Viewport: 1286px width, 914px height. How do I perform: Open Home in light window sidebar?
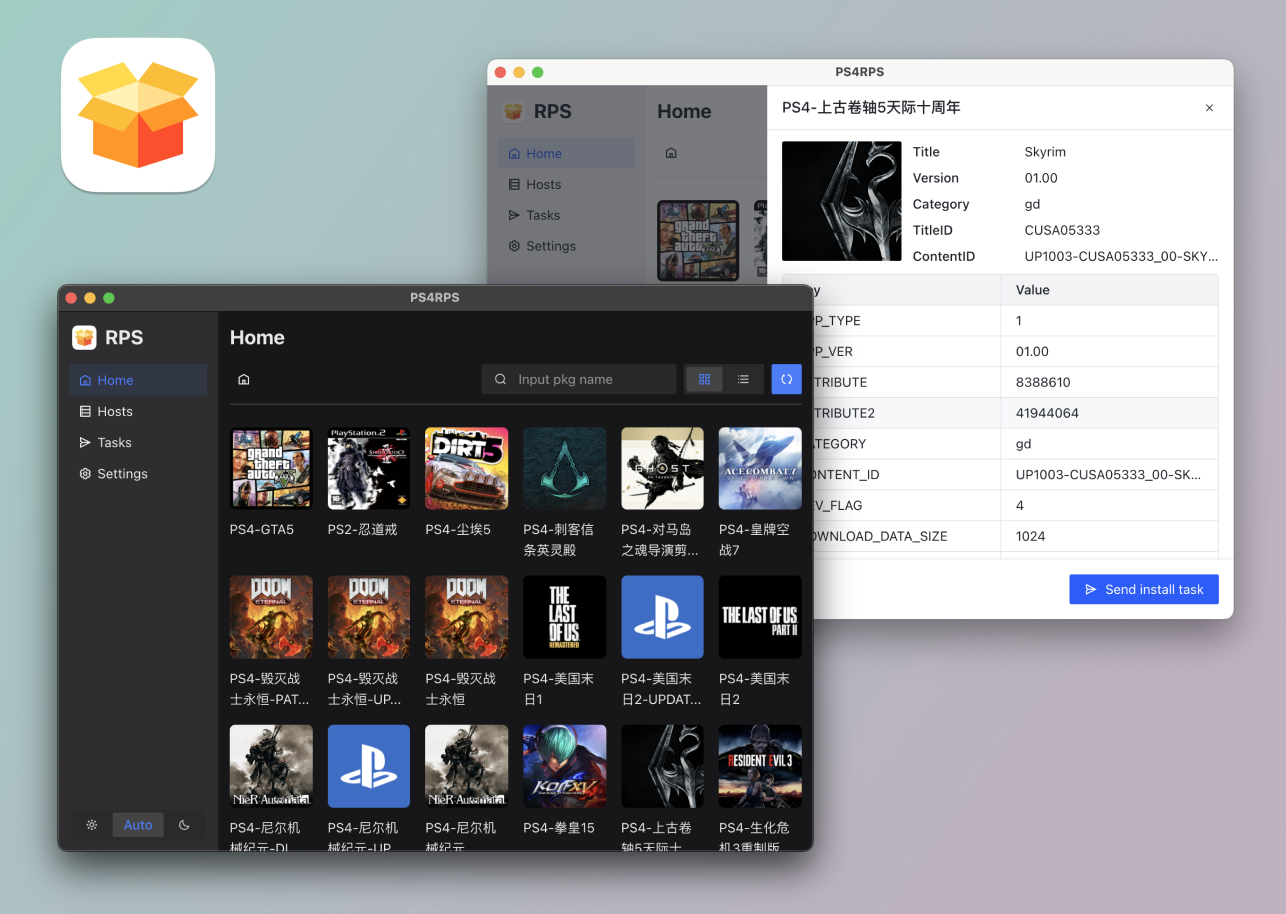click(x=566, y=153)
